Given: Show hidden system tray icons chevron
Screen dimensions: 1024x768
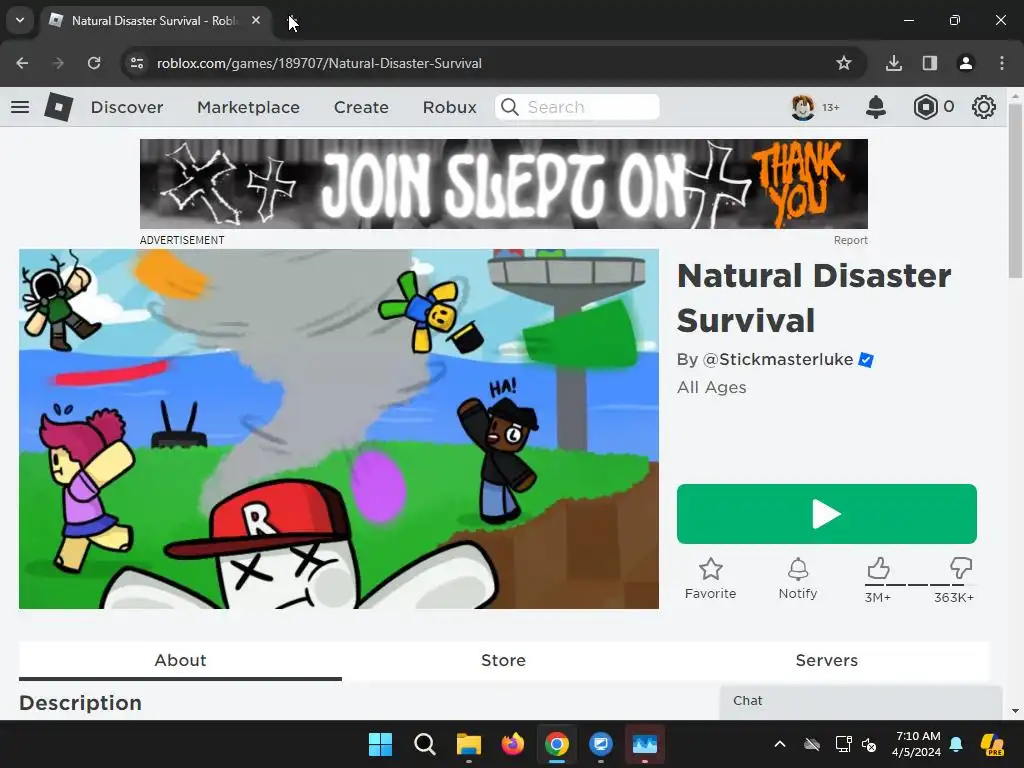Looking at the screenshot, I should (x=780, y=744).
